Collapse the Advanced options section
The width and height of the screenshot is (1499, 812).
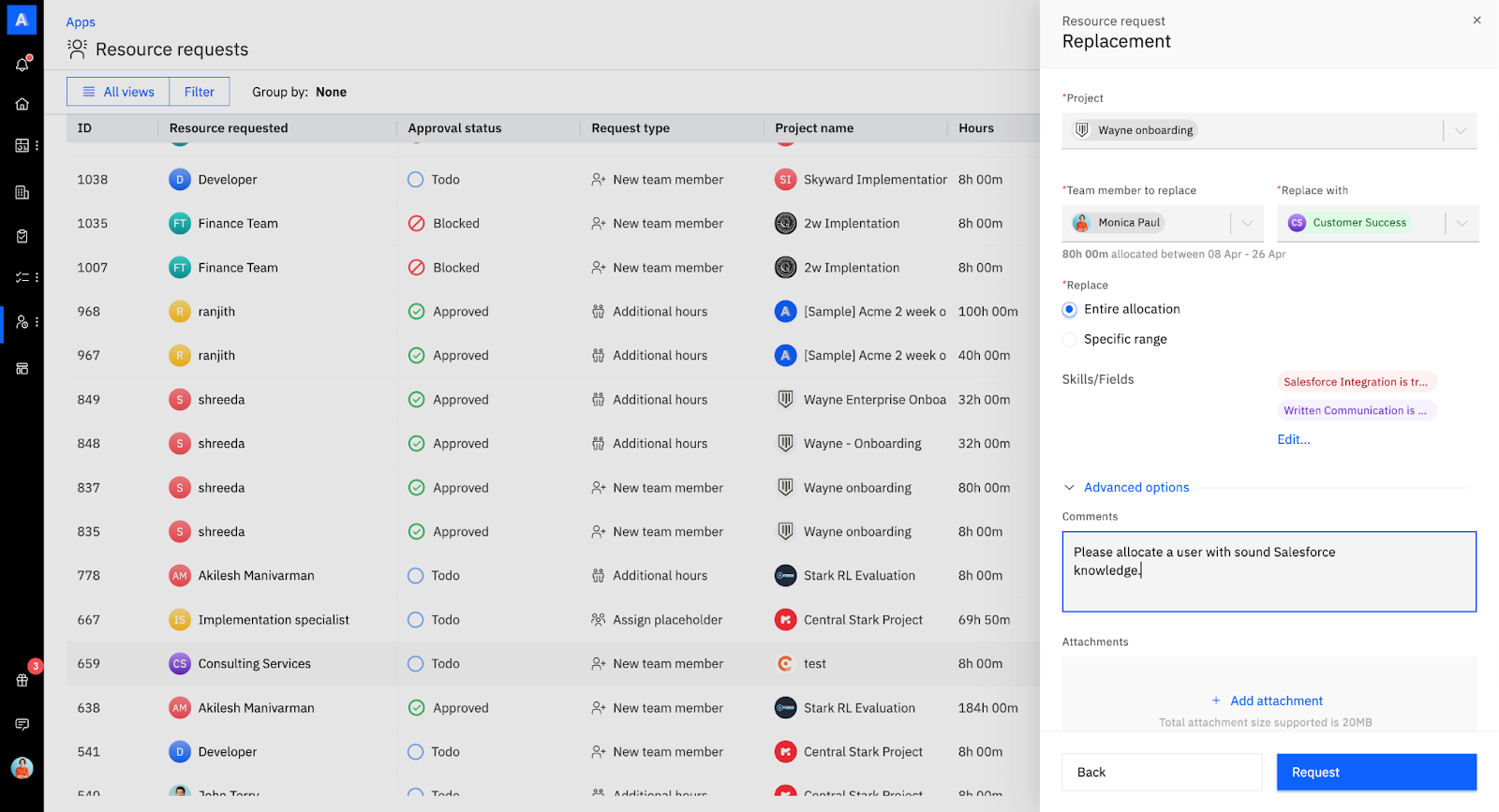[1069, 487]
